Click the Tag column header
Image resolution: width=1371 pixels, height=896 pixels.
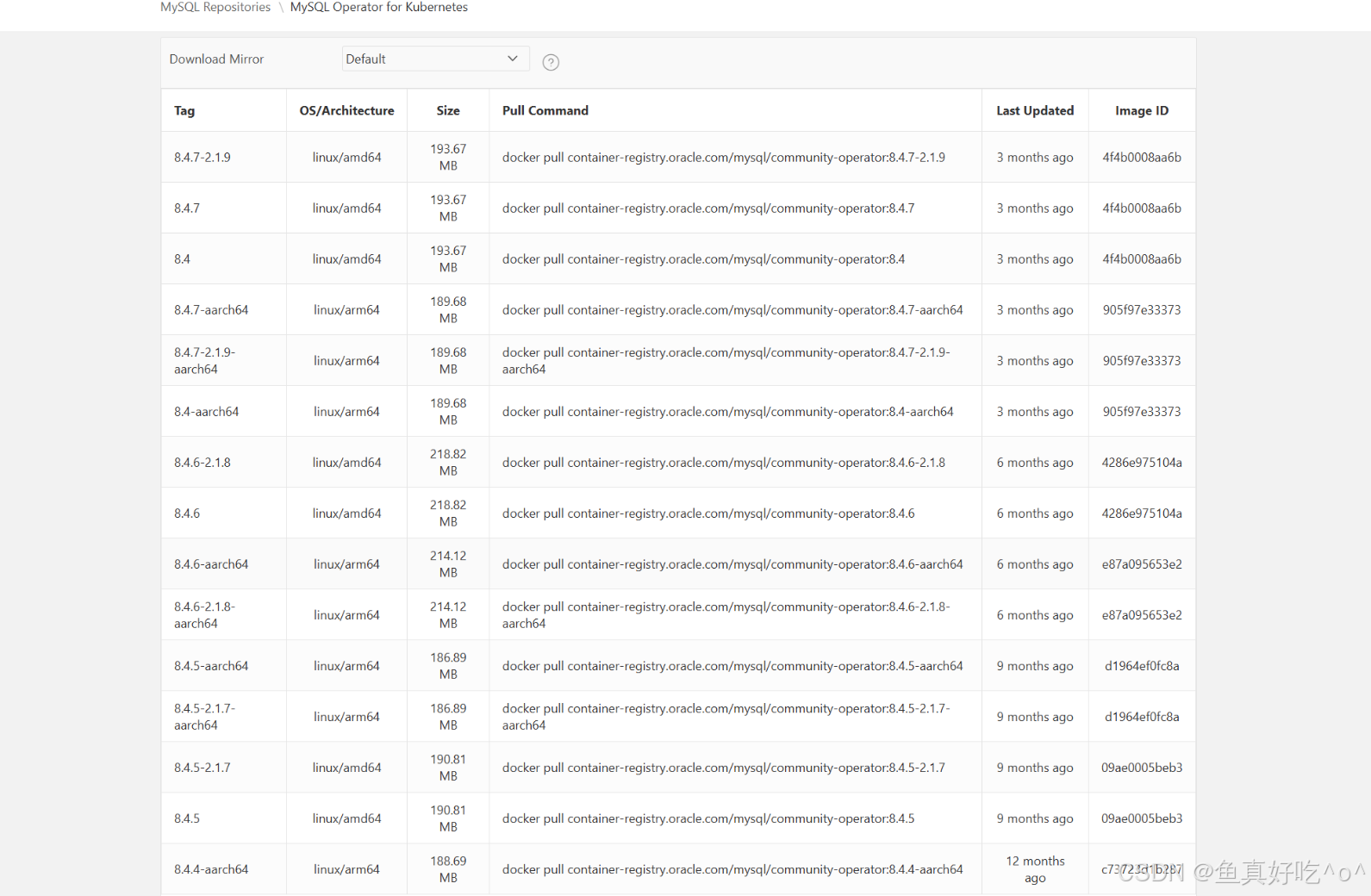click(x=184, y=110)
